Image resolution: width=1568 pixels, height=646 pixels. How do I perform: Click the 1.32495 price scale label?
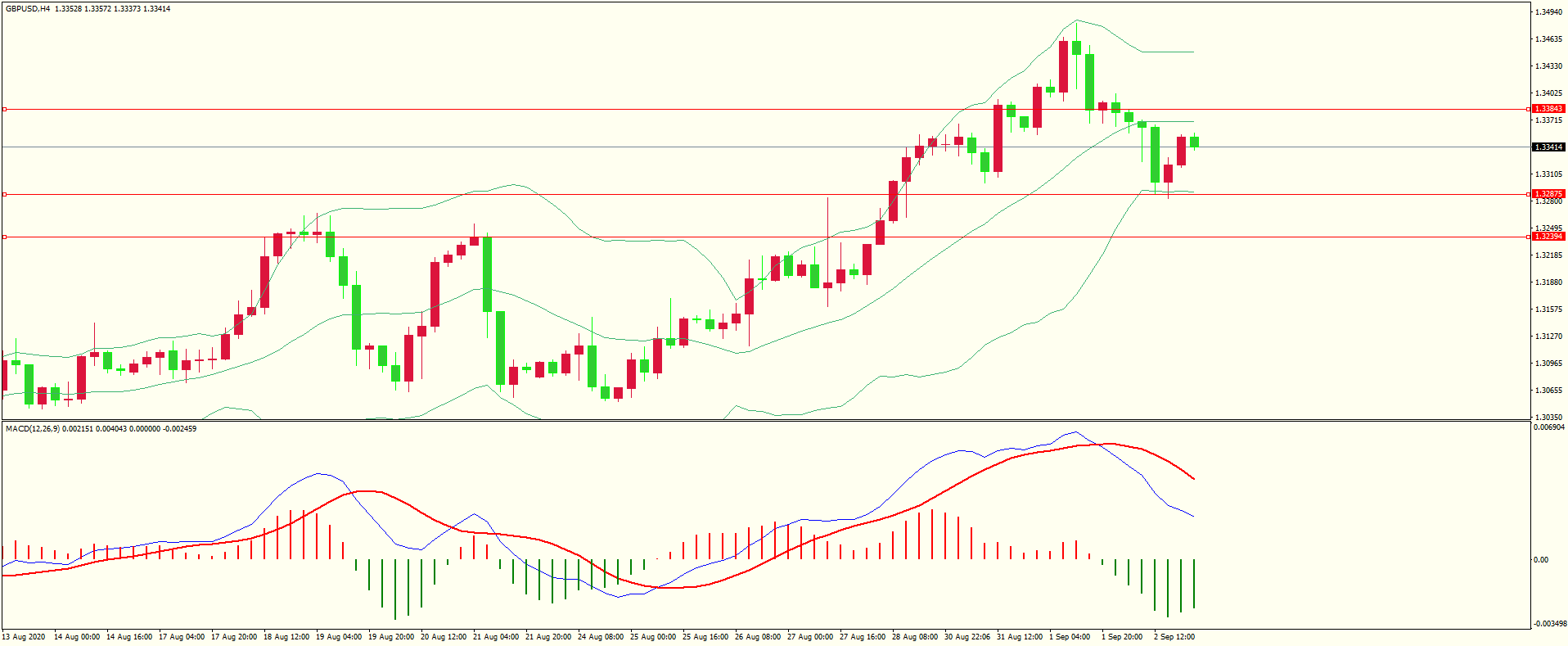[1549, 228]
